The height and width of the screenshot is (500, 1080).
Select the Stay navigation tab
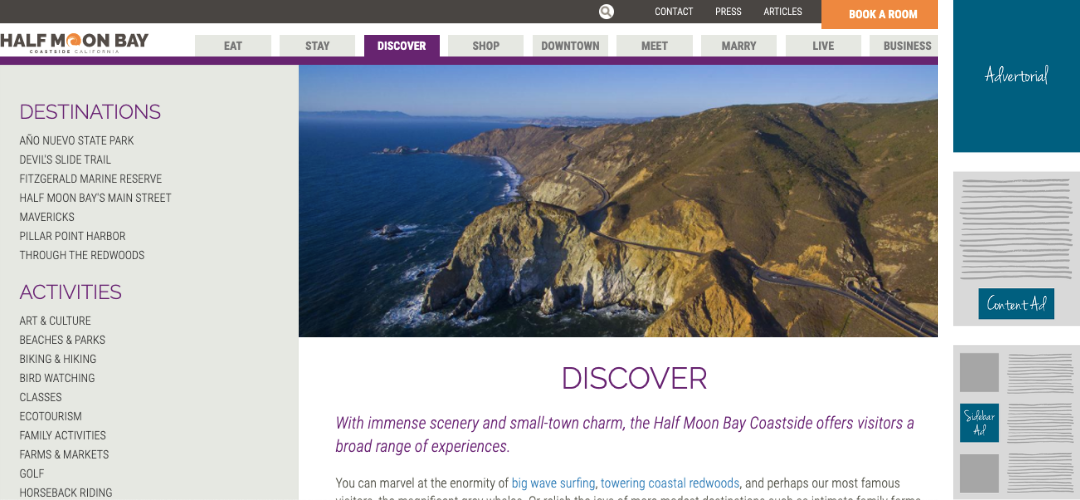click(317, 46)
